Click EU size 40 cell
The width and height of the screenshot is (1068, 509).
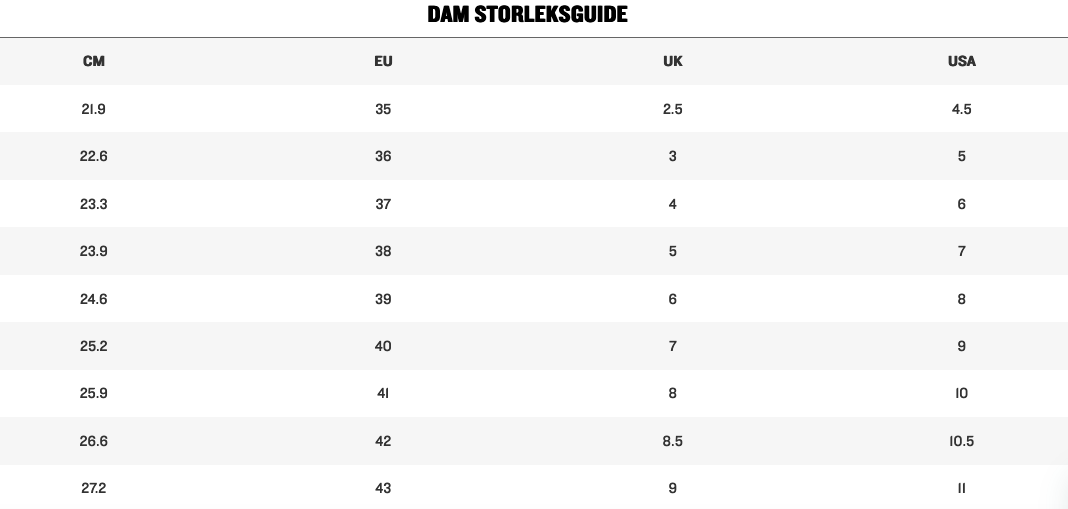[x=383, y=345]
